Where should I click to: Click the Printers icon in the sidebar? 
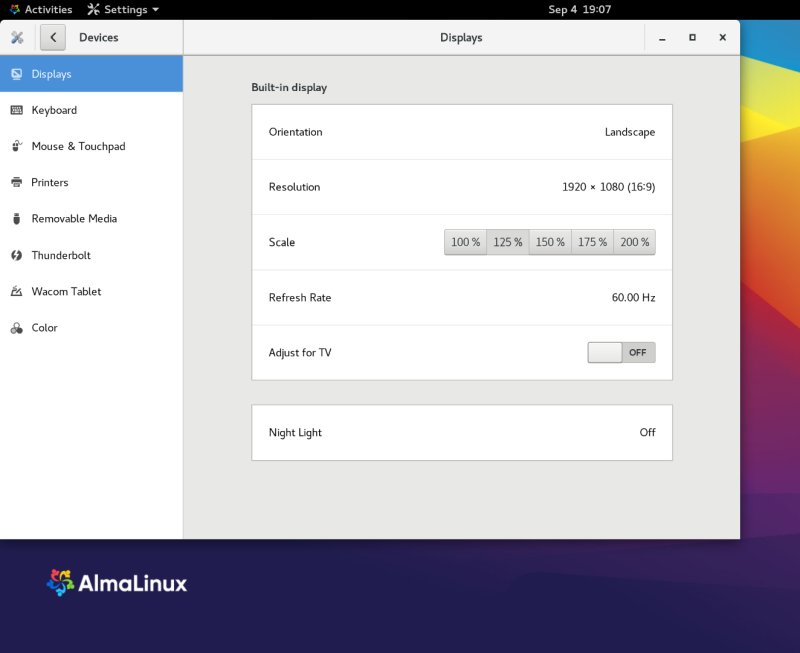point(18,182)
